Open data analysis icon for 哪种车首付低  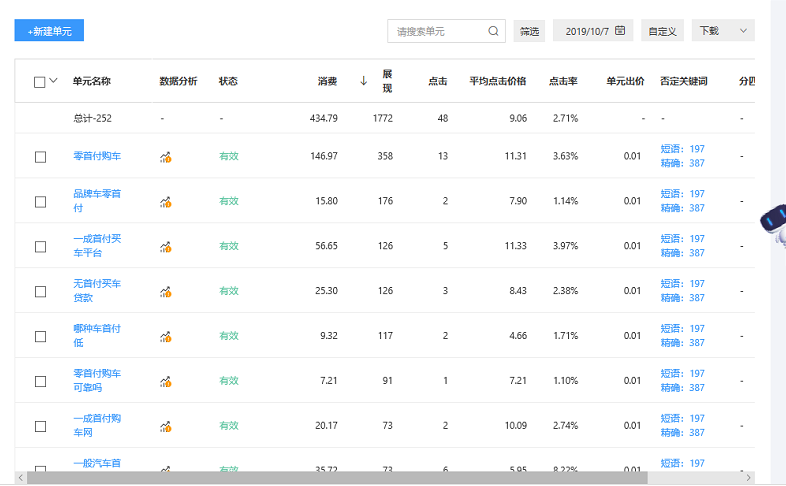coord(166,337)
